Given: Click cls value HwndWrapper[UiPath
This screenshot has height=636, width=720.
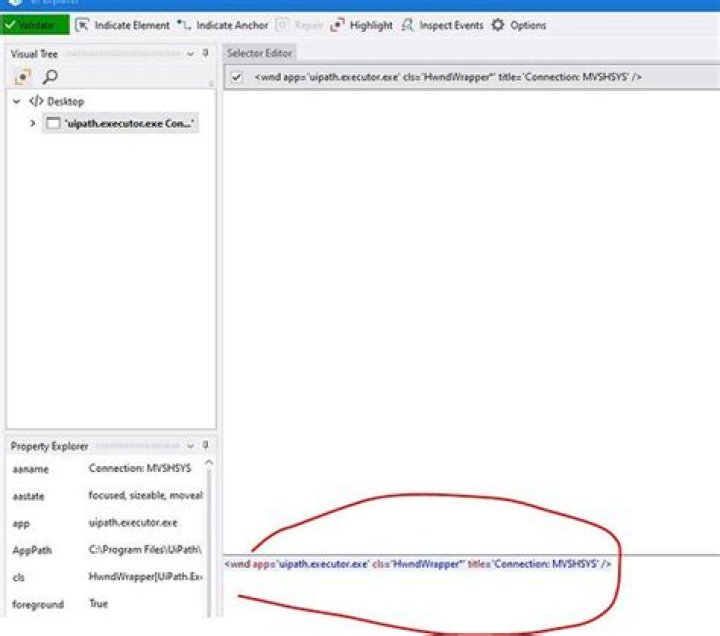Looking at the screenshot, I should [145, 576].
